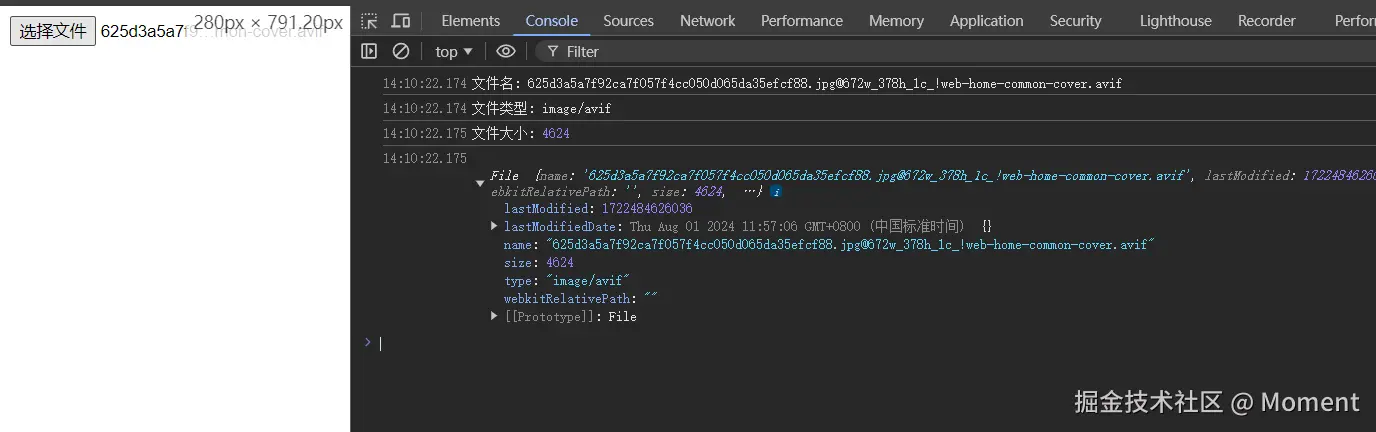1376x432 pixels.
Task: Clear the console with the clear icon
Action: (401, 51)
